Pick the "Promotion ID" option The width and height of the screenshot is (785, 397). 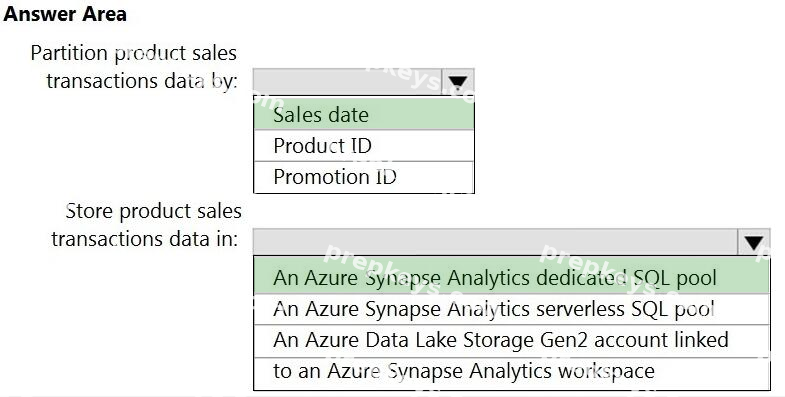[363, 177]
